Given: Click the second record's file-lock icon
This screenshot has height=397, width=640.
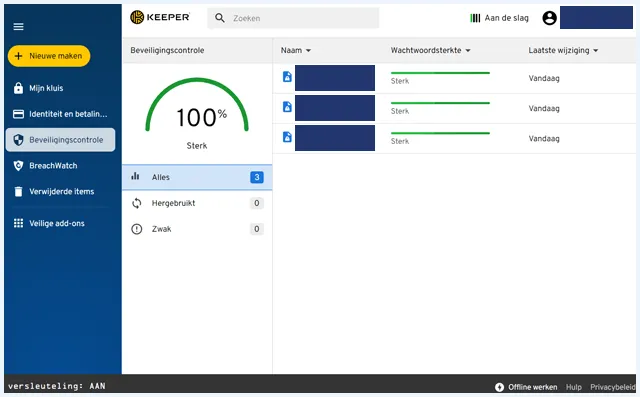Looking at the screenshot, I should tap(287, 107).
